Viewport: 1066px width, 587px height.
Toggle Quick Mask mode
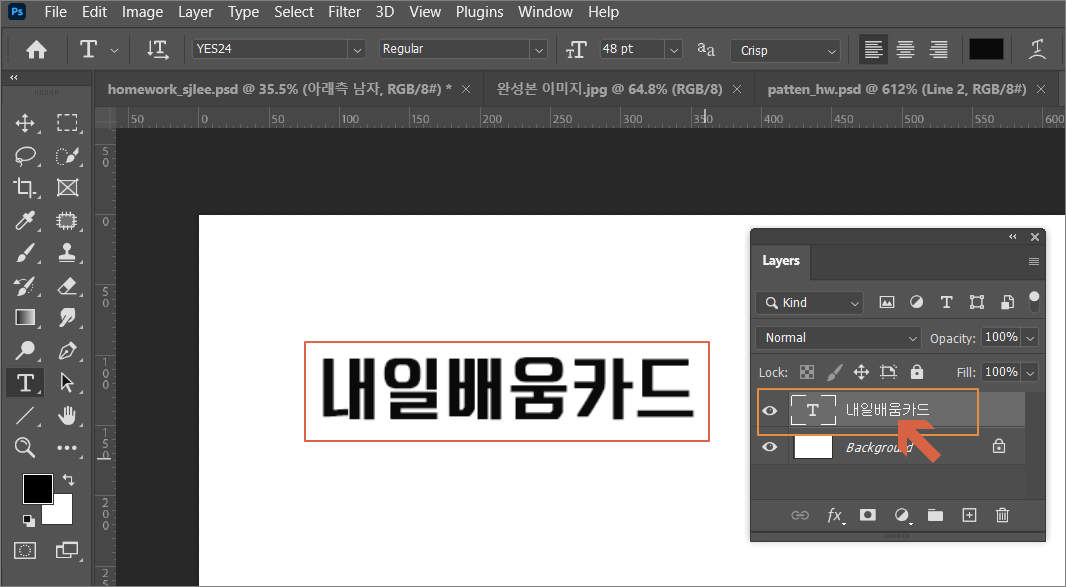coord(25,550)
